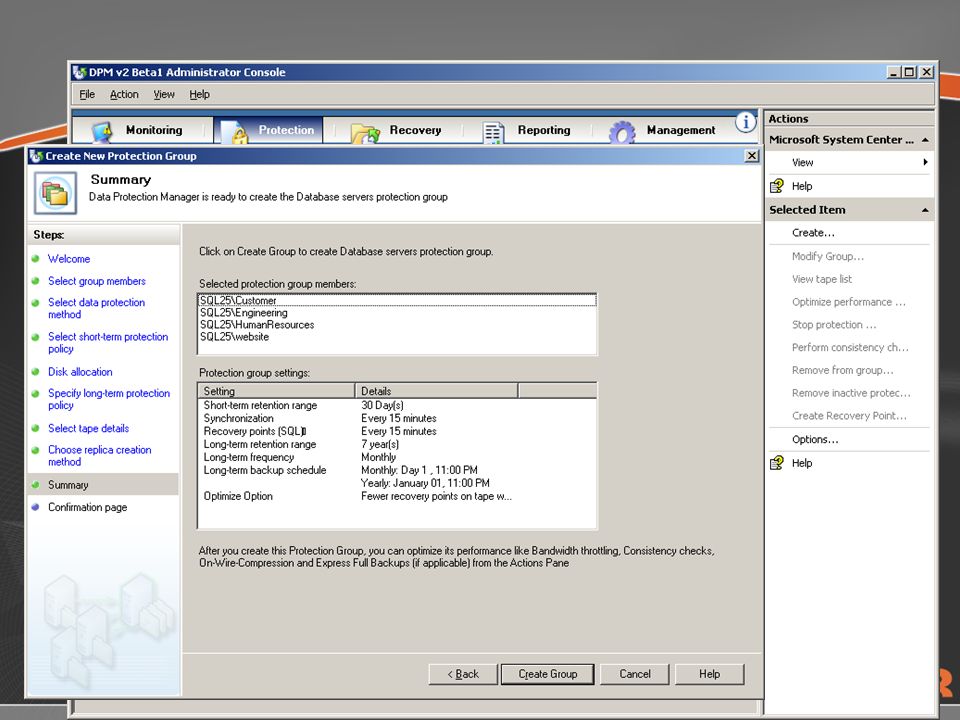Image resolution: width=960 pixels, height=720 pixels.
Task: Go to Select data protection method step
Action: pos(97,309)
